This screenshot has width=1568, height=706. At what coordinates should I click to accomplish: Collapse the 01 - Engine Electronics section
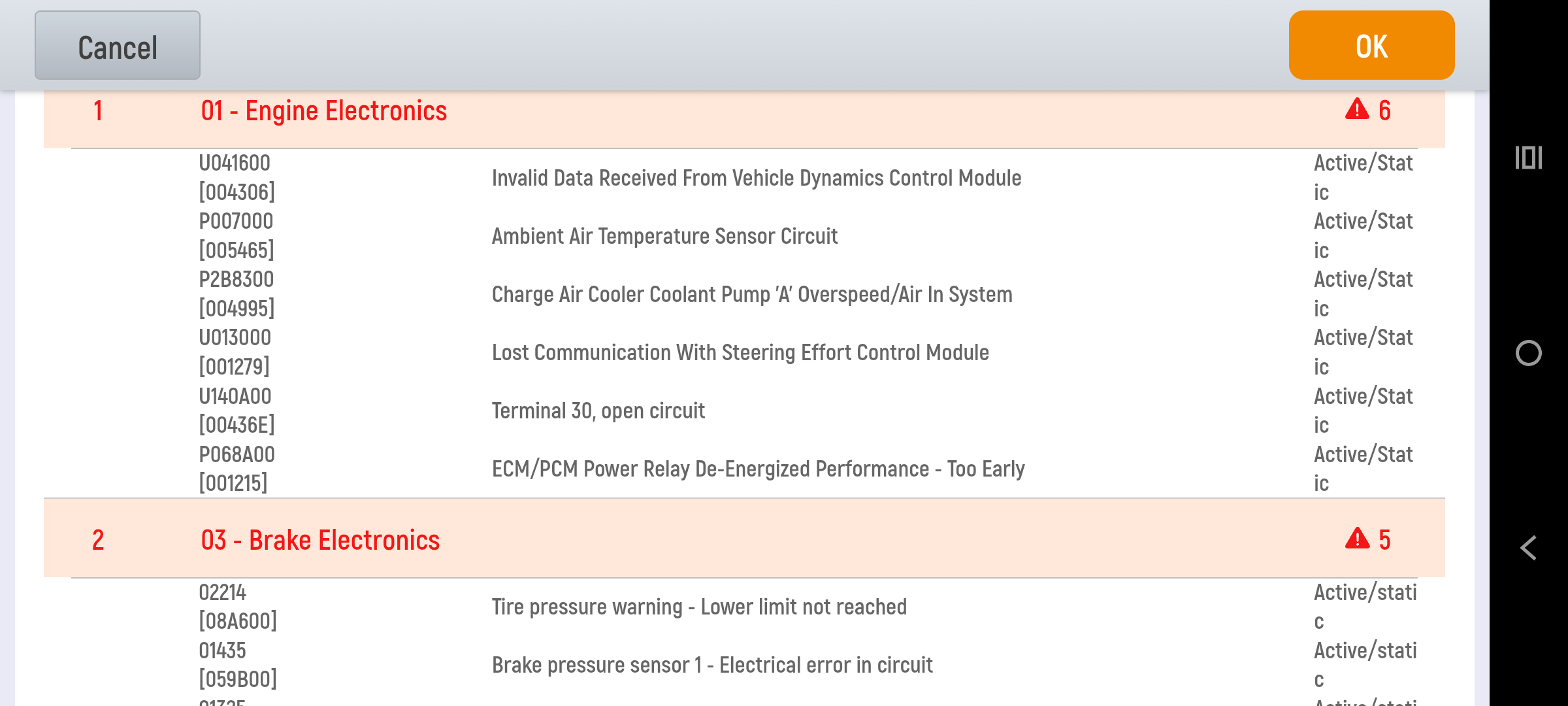click(744, 111)
